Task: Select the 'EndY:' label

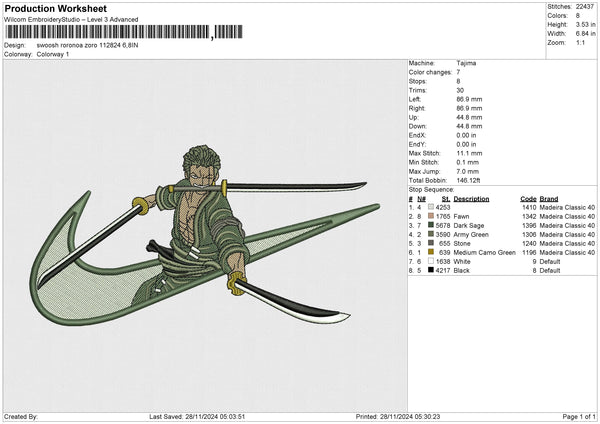Action: (417, 144)
